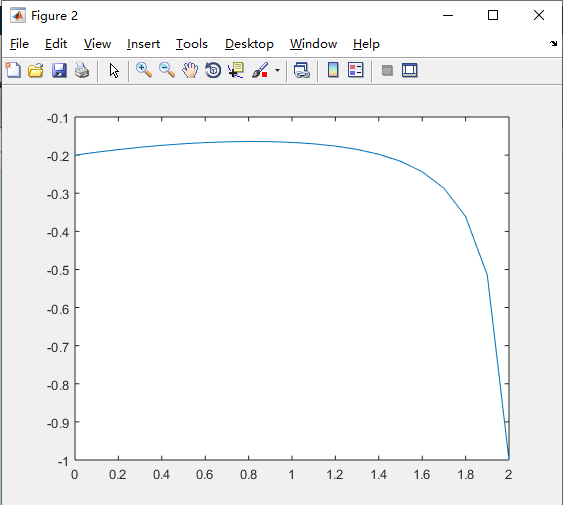Open a file with the folder icon
This screenshot has height=505, width=563.
coord(36,70)
